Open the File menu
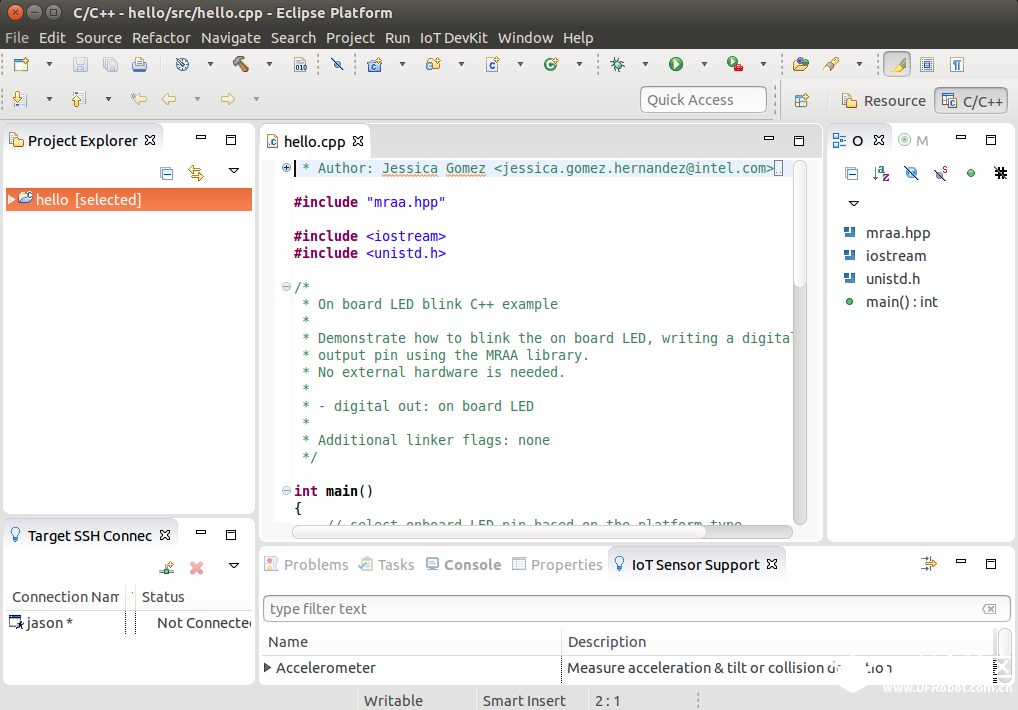The width and height of the screenshot is (1018, 710). 17,38
